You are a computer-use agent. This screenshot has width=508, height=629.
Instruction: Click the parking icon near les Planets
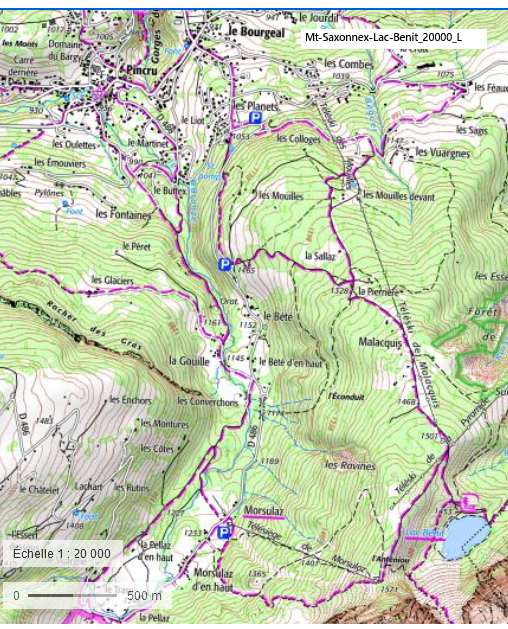point(255,118)
